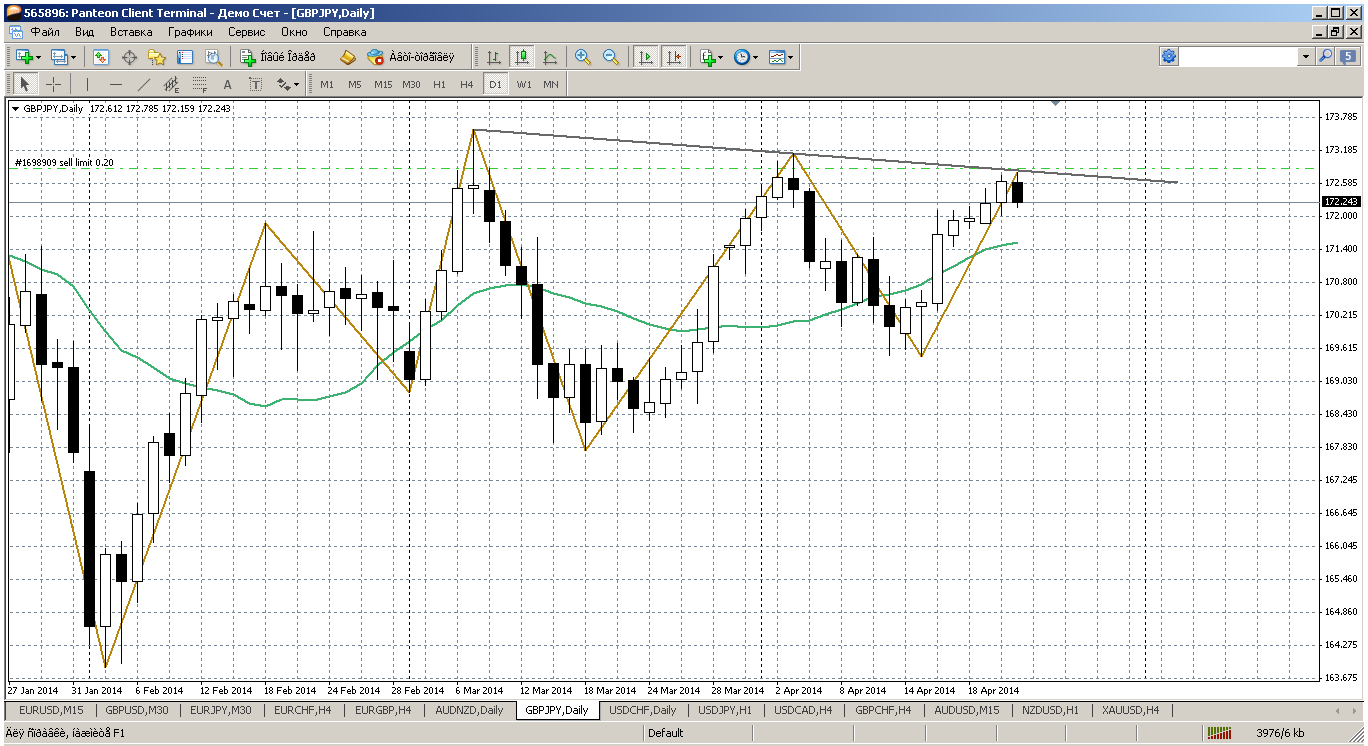This screenshot has width=1368, height=746.
Task: Toggle the W1 timeframe
Action: coord(523,84)
